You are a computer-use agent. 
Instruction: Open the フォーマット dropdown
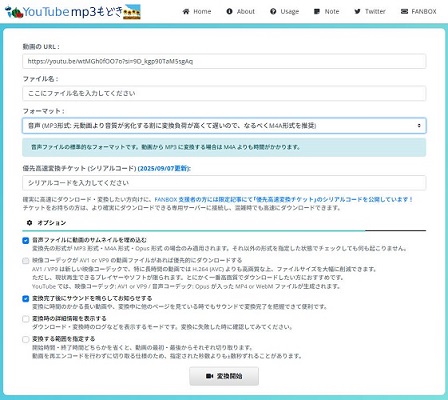[224, 126]
